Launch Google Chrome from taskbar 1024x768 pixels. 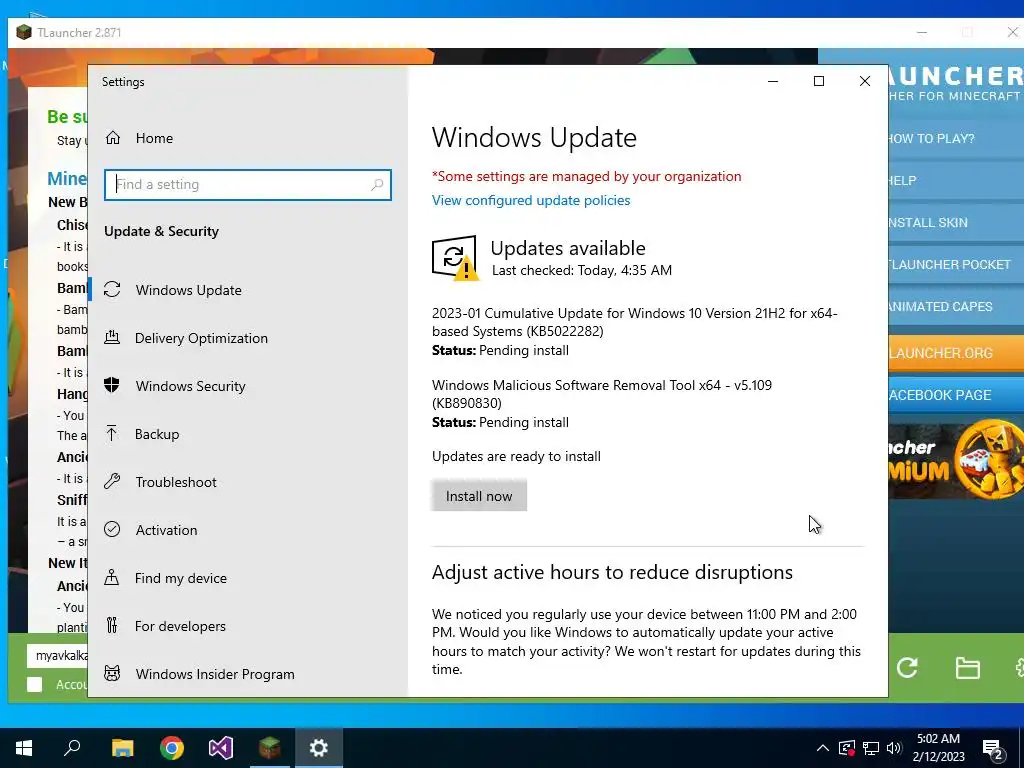pyautogui.click(x=172, y=748)
